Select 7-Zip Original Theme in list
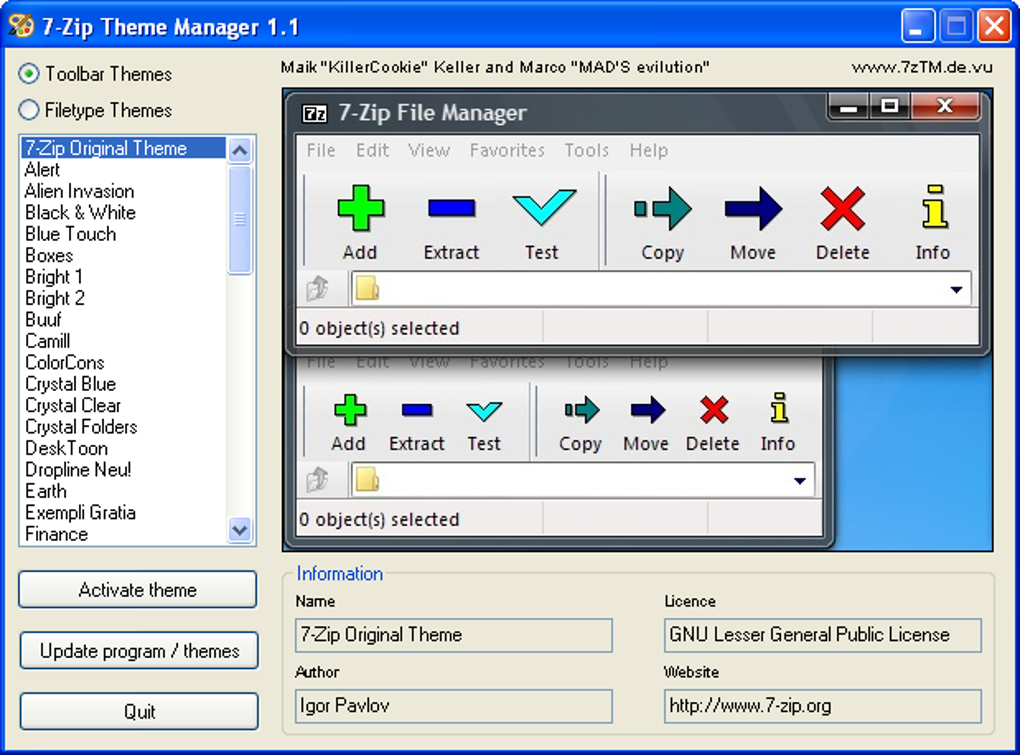Viewport: 1020px width, 755px height. (124, 148)
